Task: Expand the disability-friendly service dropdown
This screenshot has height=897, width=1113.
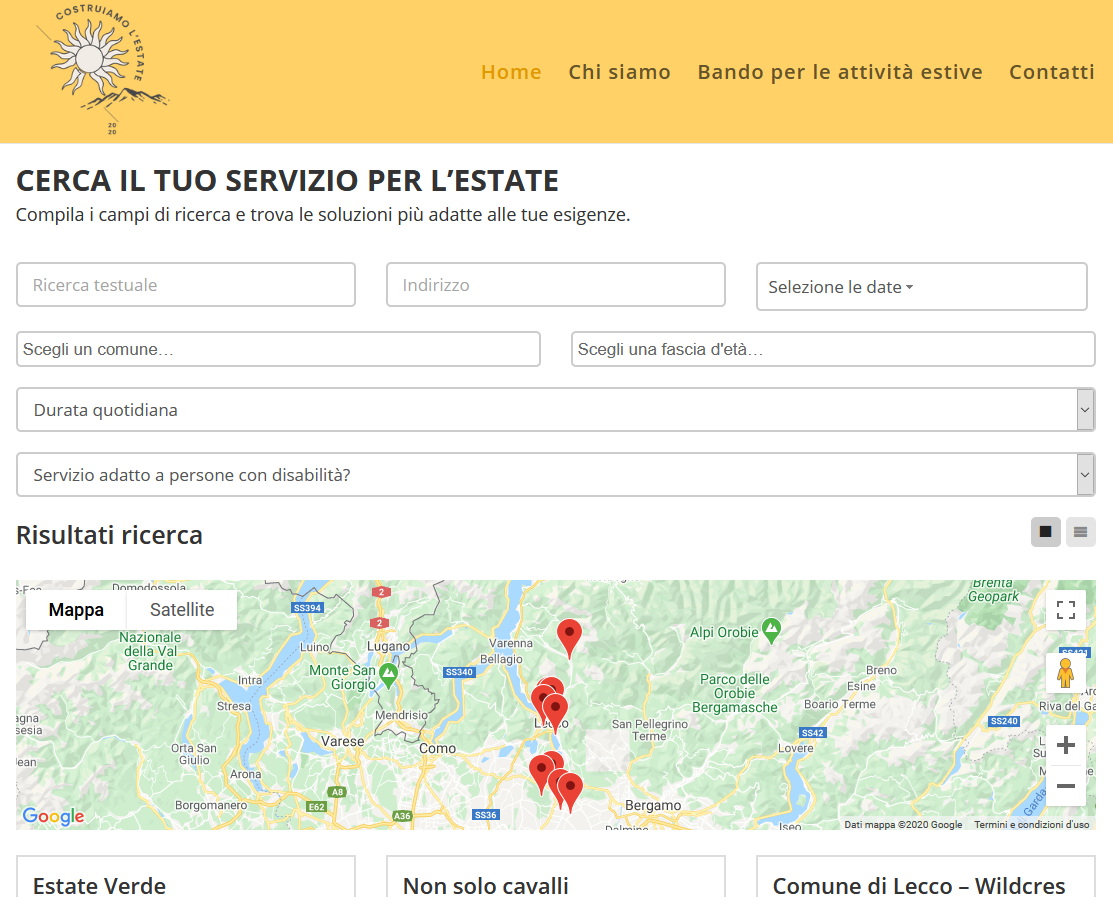Action: click(x=556, y=475)
